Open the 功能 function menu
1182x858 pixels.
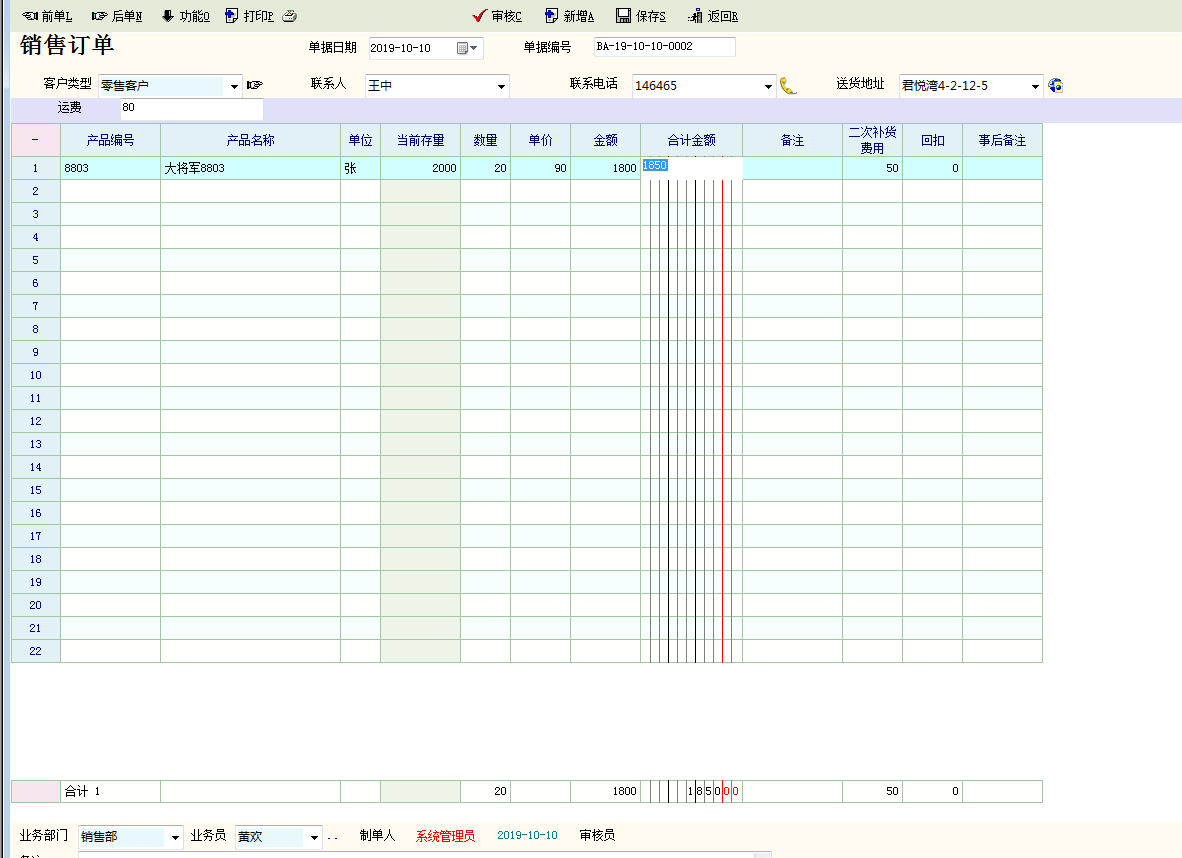pyautogui.click(x=186, y=16)
